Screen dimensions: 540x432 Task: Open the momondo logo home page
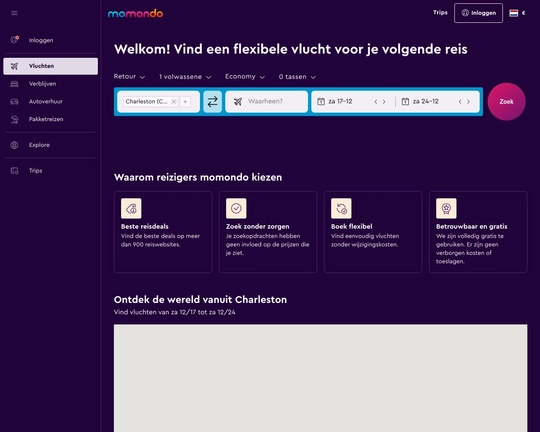tap(135, 13)
